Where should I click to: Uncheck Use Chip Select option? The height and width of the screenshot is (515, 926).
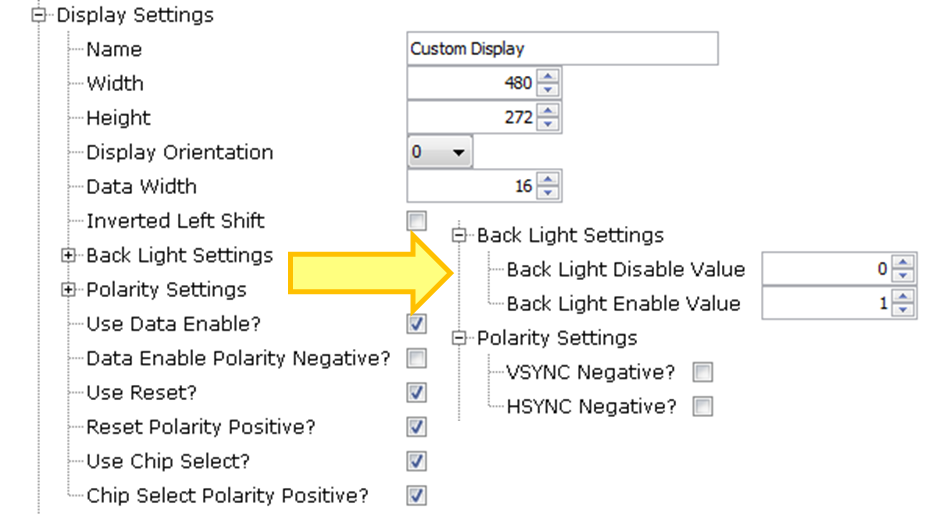tap(416, 461)
